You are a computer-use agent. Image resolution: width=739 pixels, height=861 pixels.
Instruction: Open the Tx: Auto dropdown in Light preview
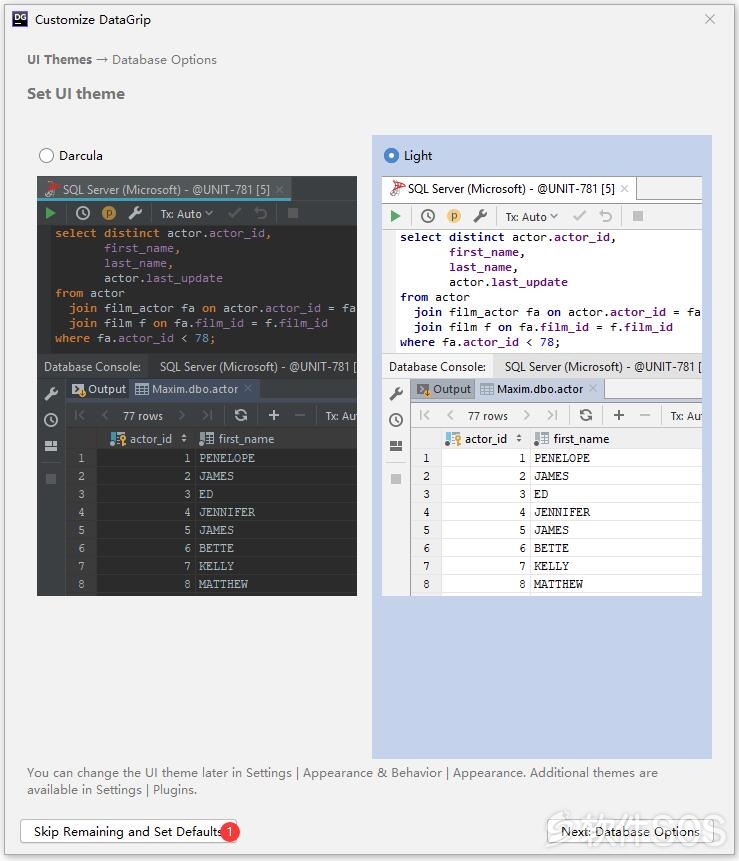pos(531,217)
